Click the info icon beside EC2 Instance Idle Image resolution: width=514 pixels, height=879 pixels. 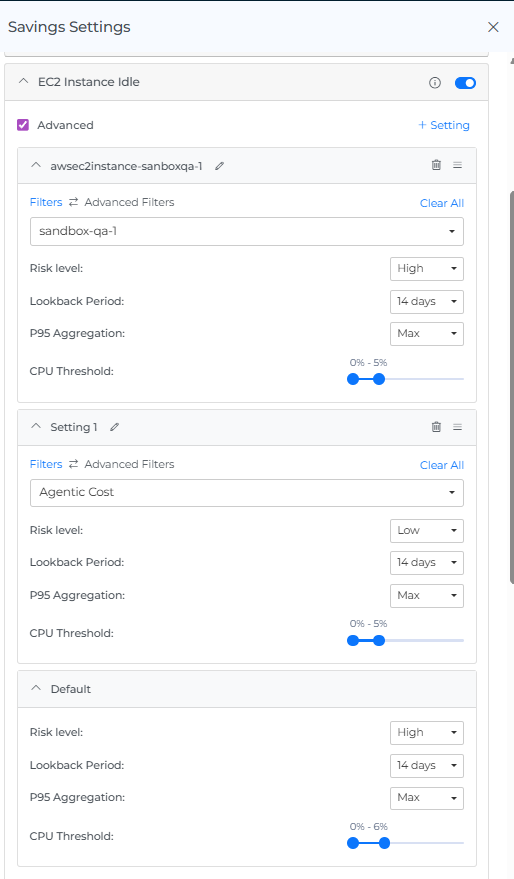pyautogui.click(x=434, y=83)
